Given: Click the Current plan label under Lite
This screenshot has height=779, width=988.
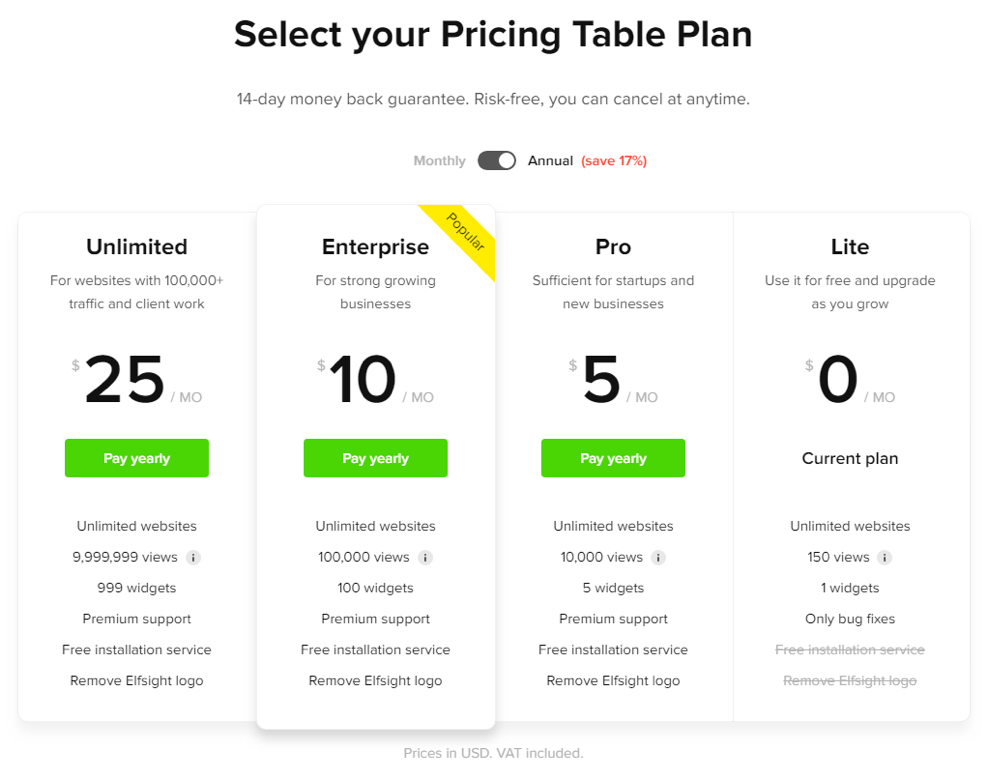Looking at the screenshot, I should (x=850, y=459).
